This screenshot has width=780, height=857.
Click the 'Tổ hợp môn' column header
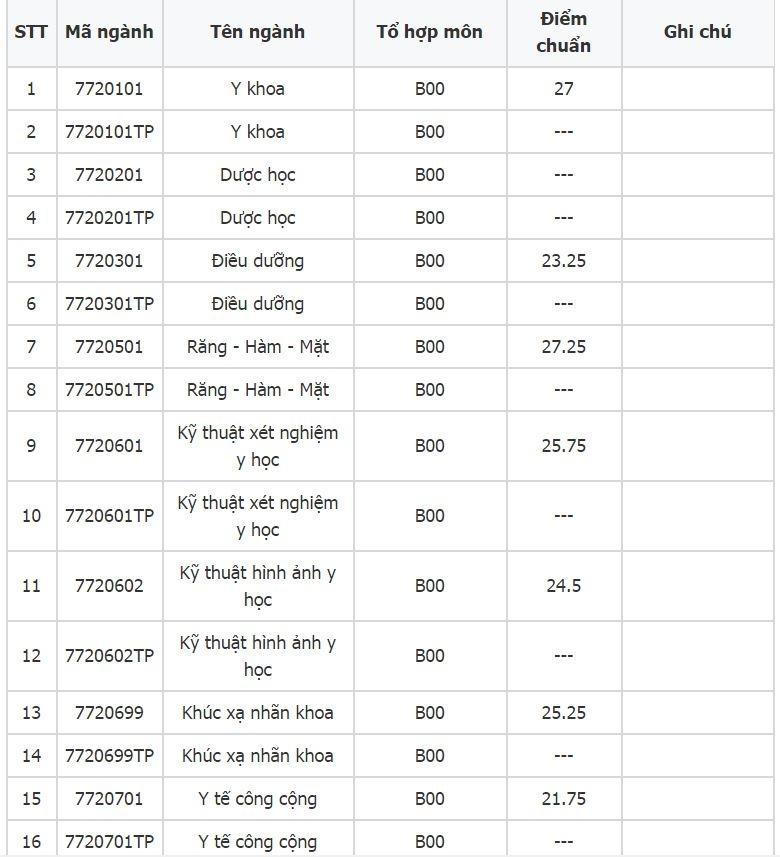pyautogui.click(x=429, y=32)
